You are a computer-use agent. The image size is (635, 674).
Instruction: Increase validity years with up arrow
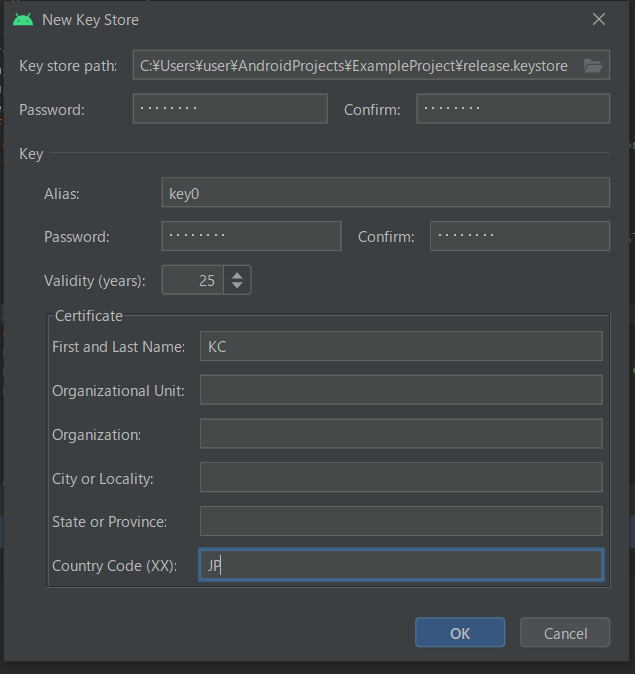[x=237, y=276]
